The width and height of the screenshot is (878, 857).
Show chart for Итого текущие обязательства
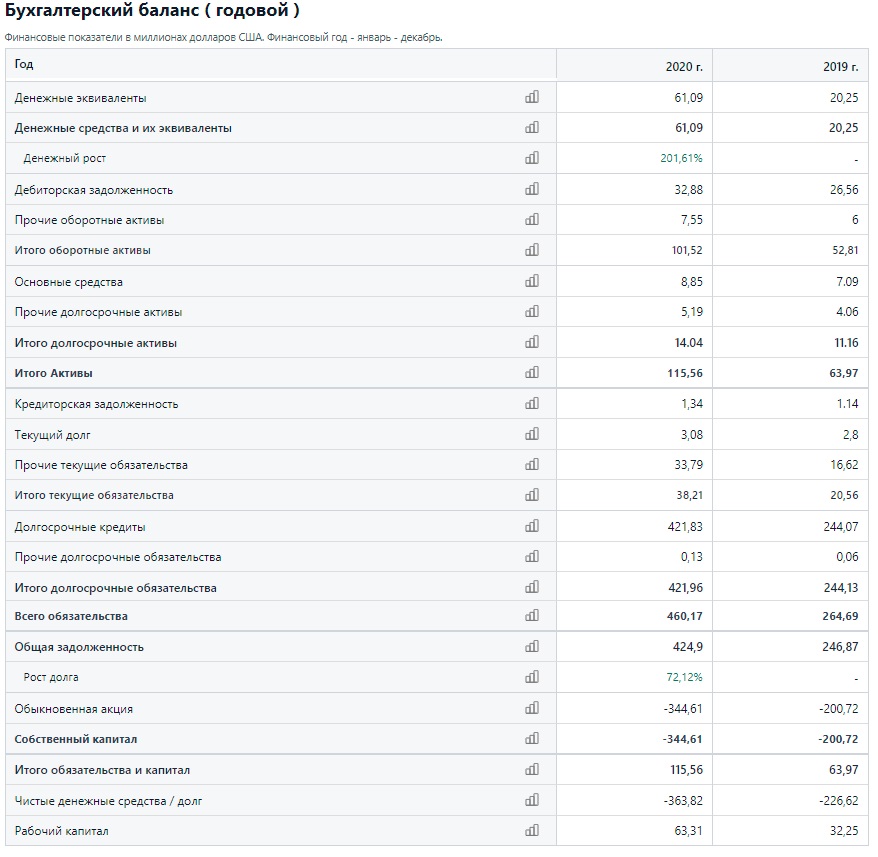click(x=532, y=495)
